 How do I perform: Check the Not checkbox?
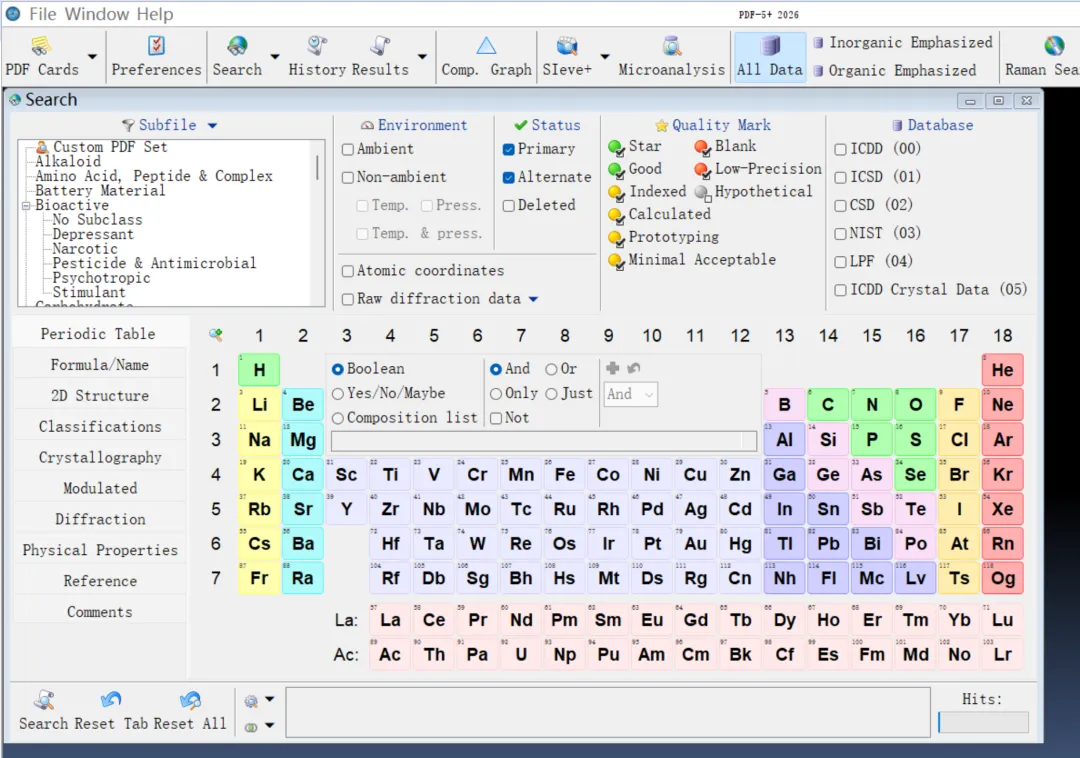click(496, 419)
